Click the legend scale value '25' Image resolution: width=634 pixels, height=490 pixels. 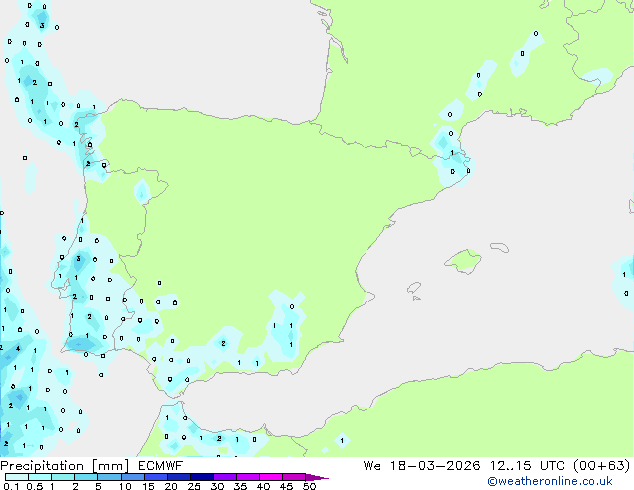tap(194, 486)
